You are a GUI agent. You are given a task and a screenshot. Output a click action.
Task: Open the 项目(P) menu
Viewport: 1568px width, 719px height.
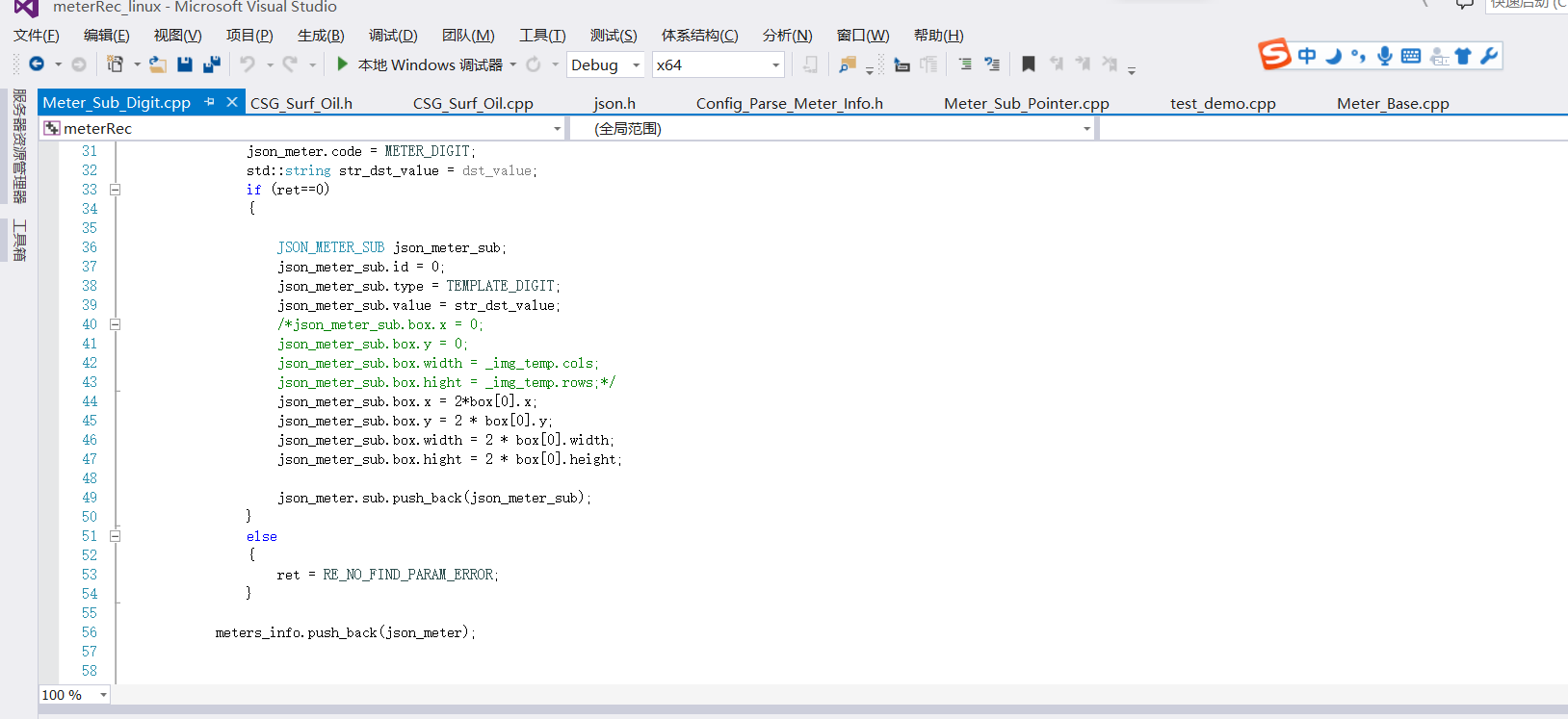coord(249,36)
